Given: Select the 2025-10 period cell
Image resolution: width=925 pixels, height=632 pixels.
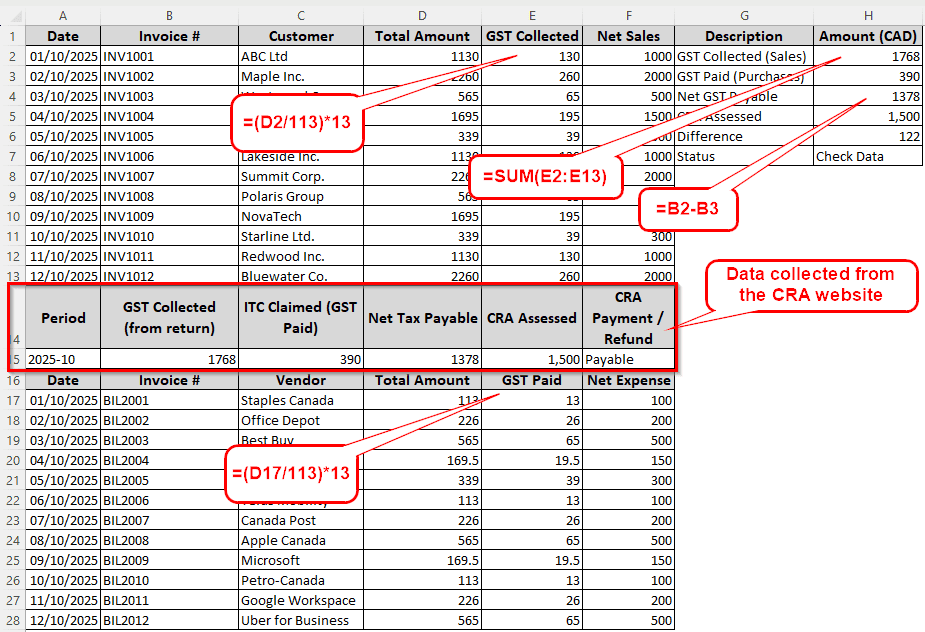Looking at the screenshot, I should coord(63,359).
